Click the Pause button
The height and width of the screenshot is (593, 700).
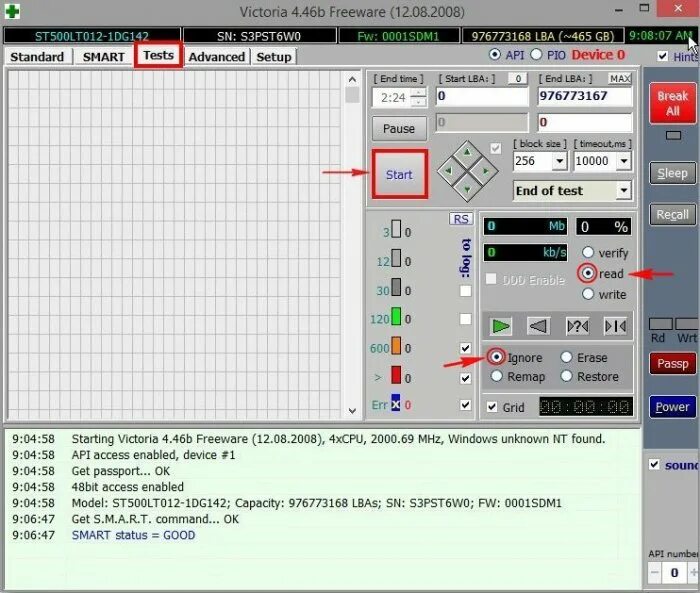pos(399,129)
